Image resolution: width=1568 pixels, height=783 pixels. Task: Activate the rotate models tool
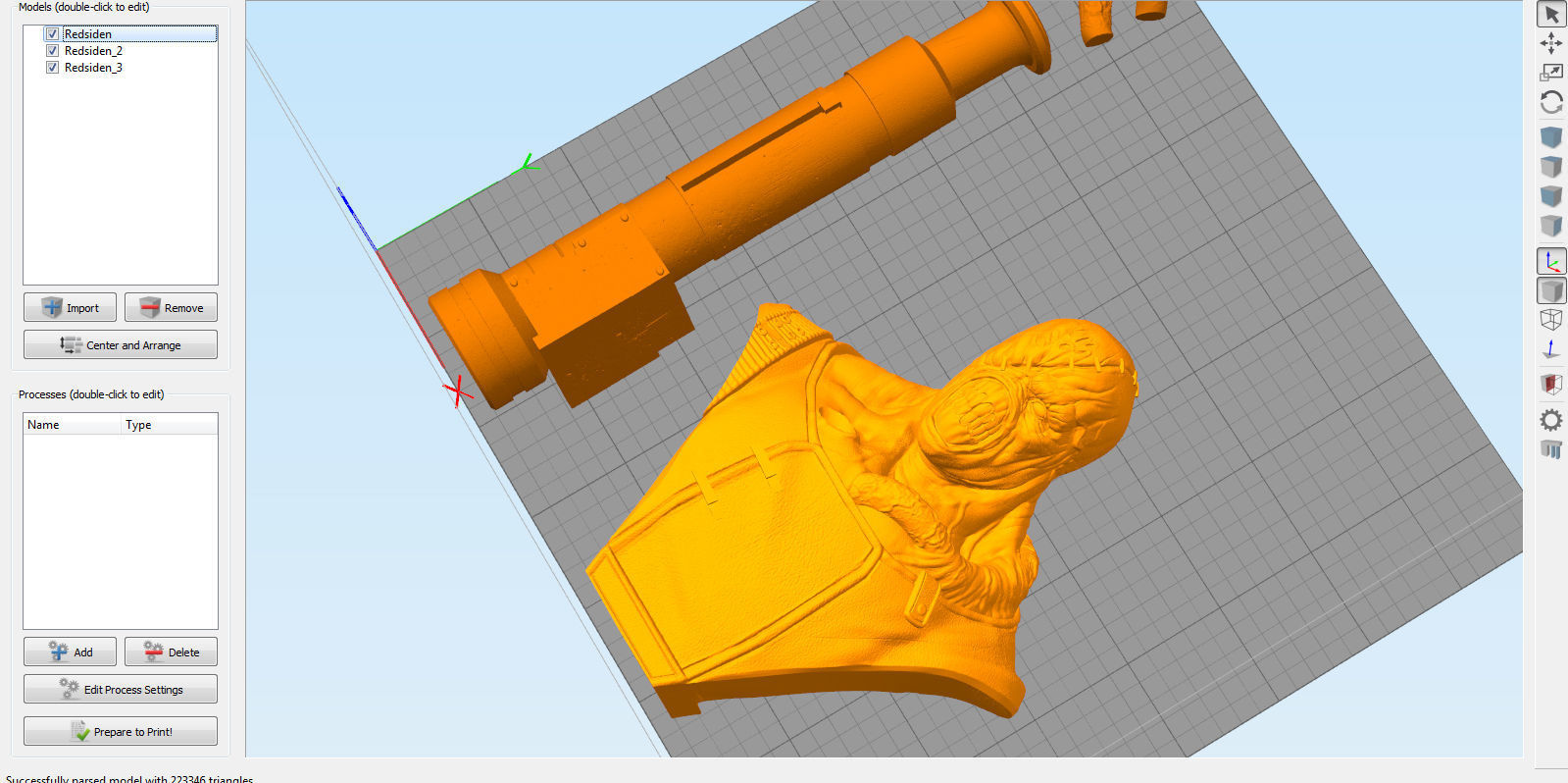[1551, 102]
